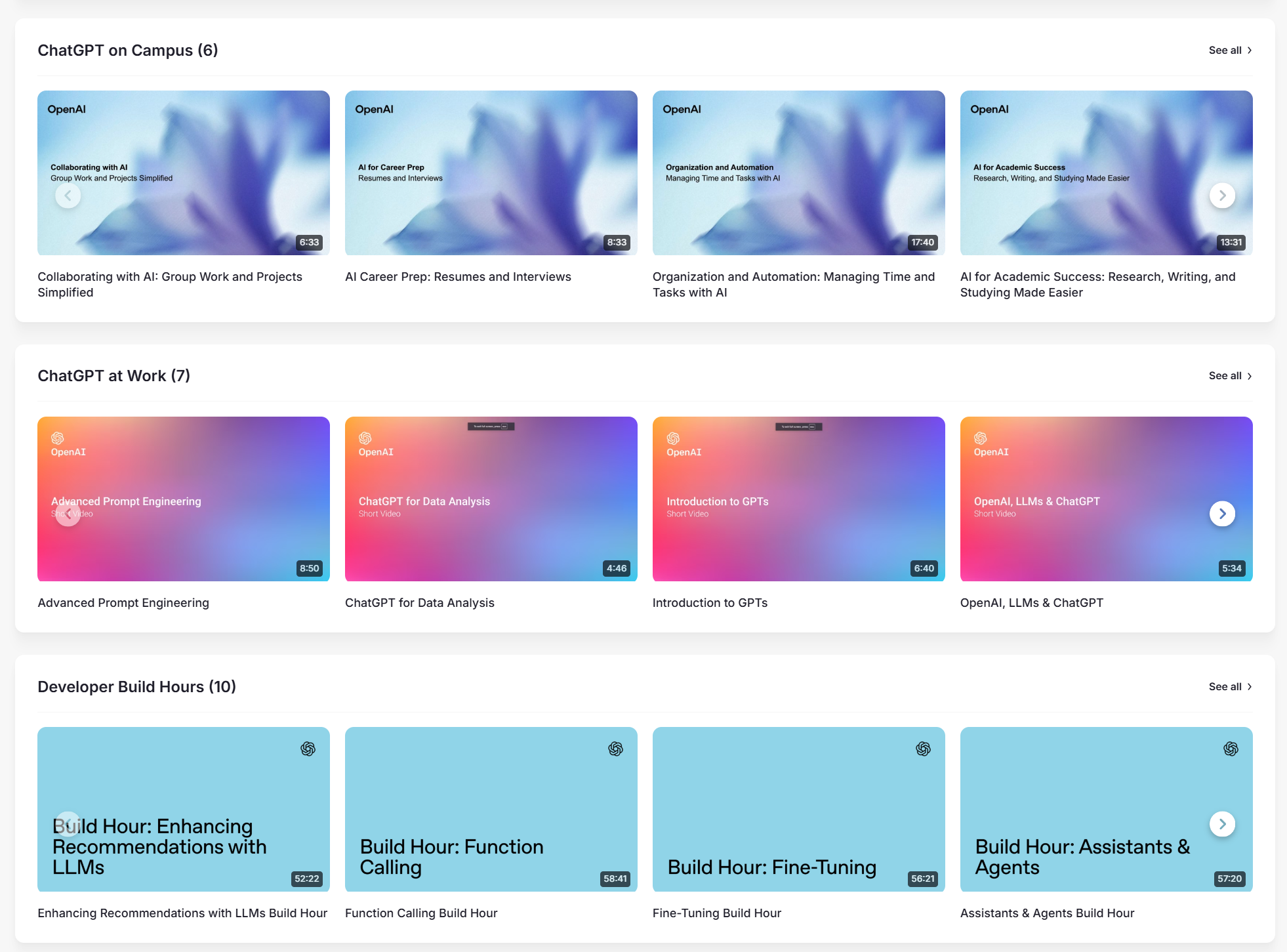Open Collaborating with AI video thumbnail

click(184, 173)
